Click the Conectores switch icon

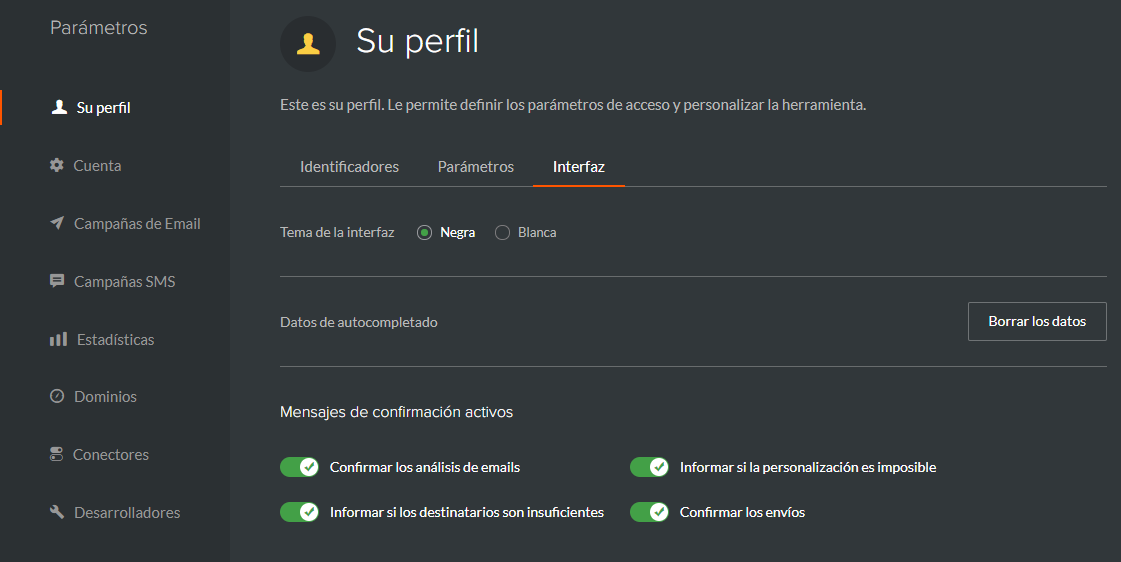(56, 454)
